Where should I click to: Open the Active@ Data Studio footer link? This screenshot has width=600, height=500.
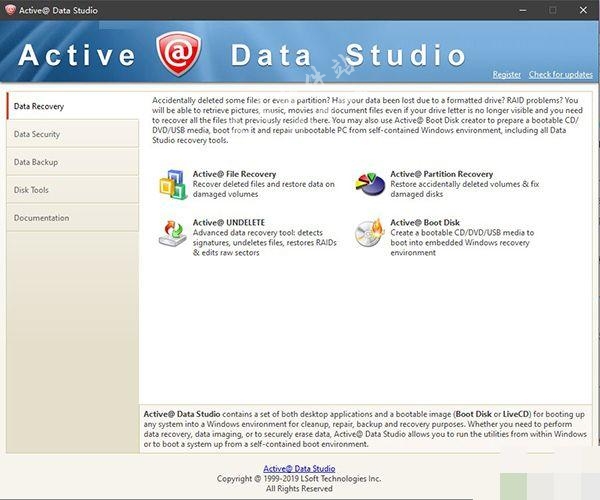point(299,469)
